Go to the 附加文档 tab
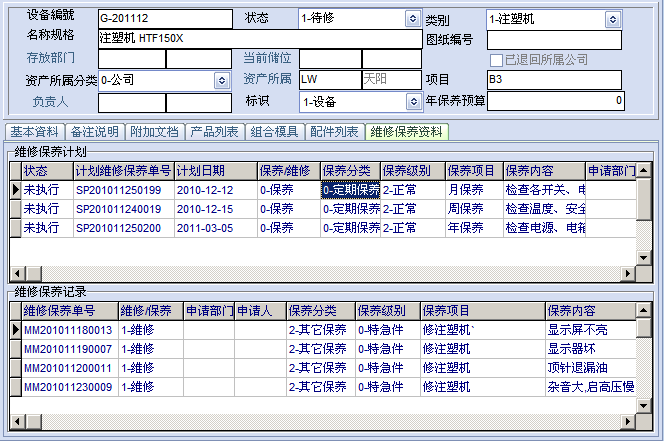Image resolution: width=664 pixels, height=441 pixels. [x=154, y=132]
